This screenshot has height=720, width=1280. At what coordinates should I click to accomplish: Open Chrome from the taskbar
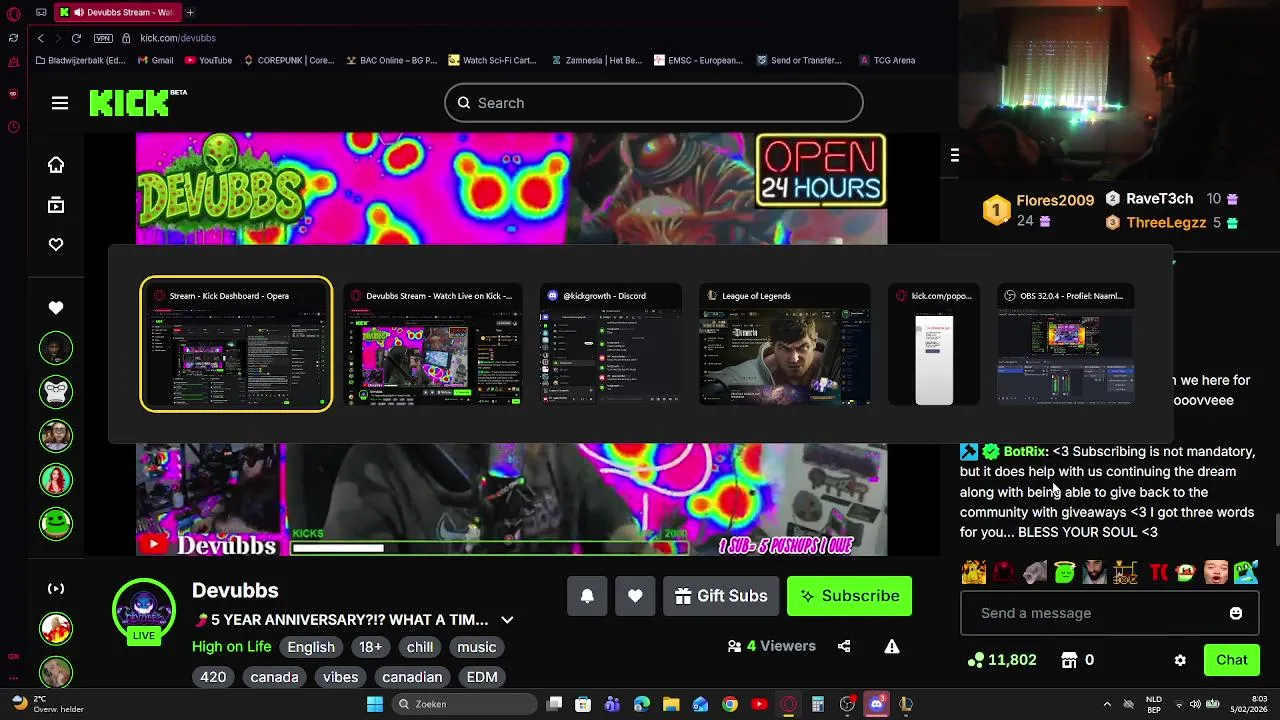coord(730,704)
